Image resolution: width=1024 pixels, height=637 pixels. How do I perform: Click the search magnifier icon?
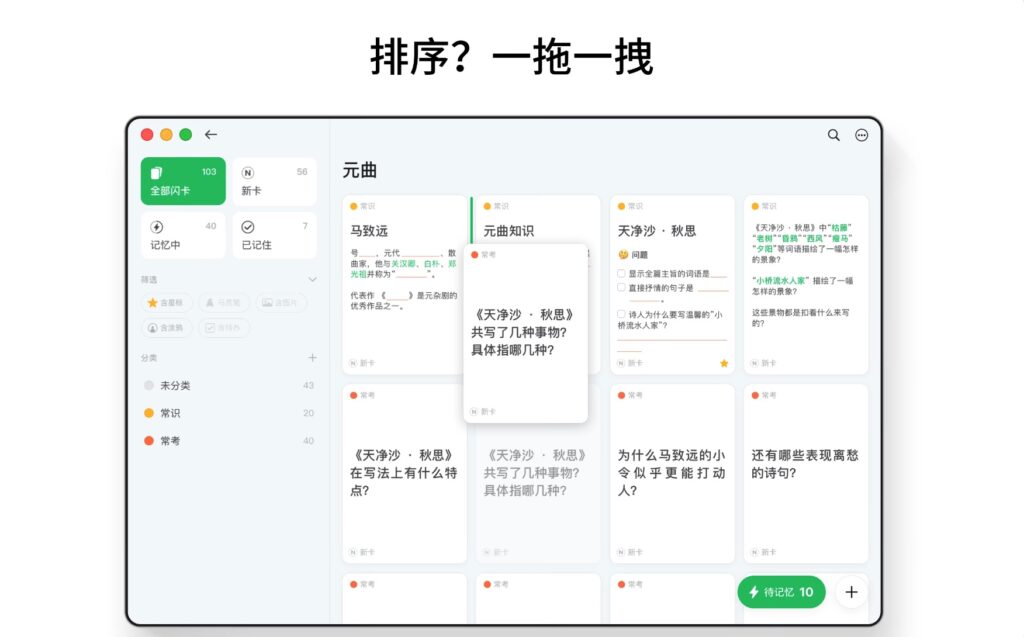(x=833, y=135)
